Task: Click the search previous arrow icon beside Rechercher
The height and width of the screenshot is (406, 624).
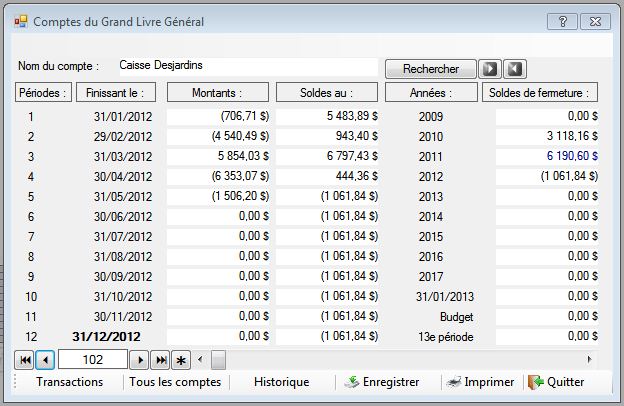Action: (x=515, y=69)
